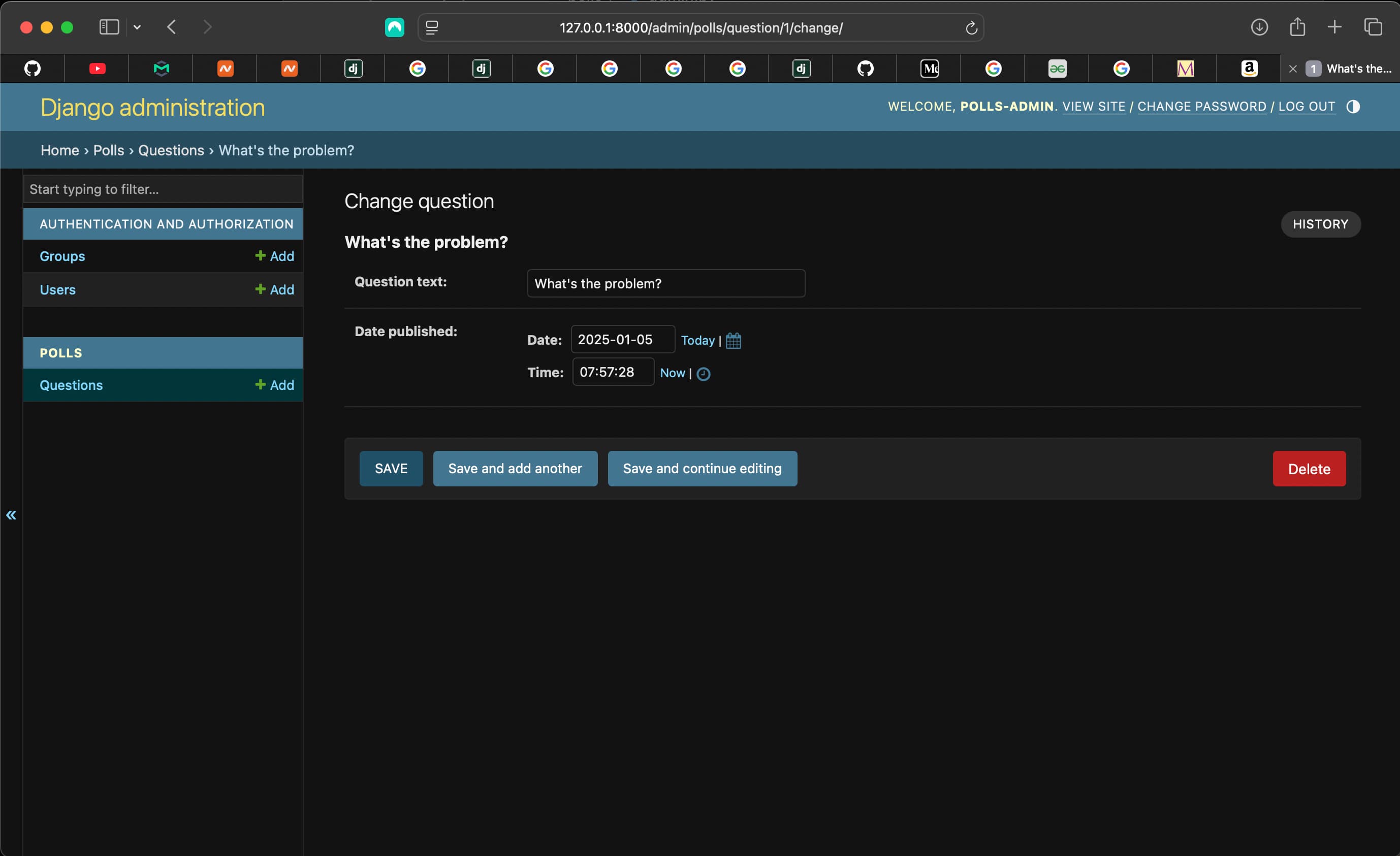The height and width of the screenshot is (856, 1400).
Task: Open a new tab with the plus icon
Action: (x=1334, y=27)
